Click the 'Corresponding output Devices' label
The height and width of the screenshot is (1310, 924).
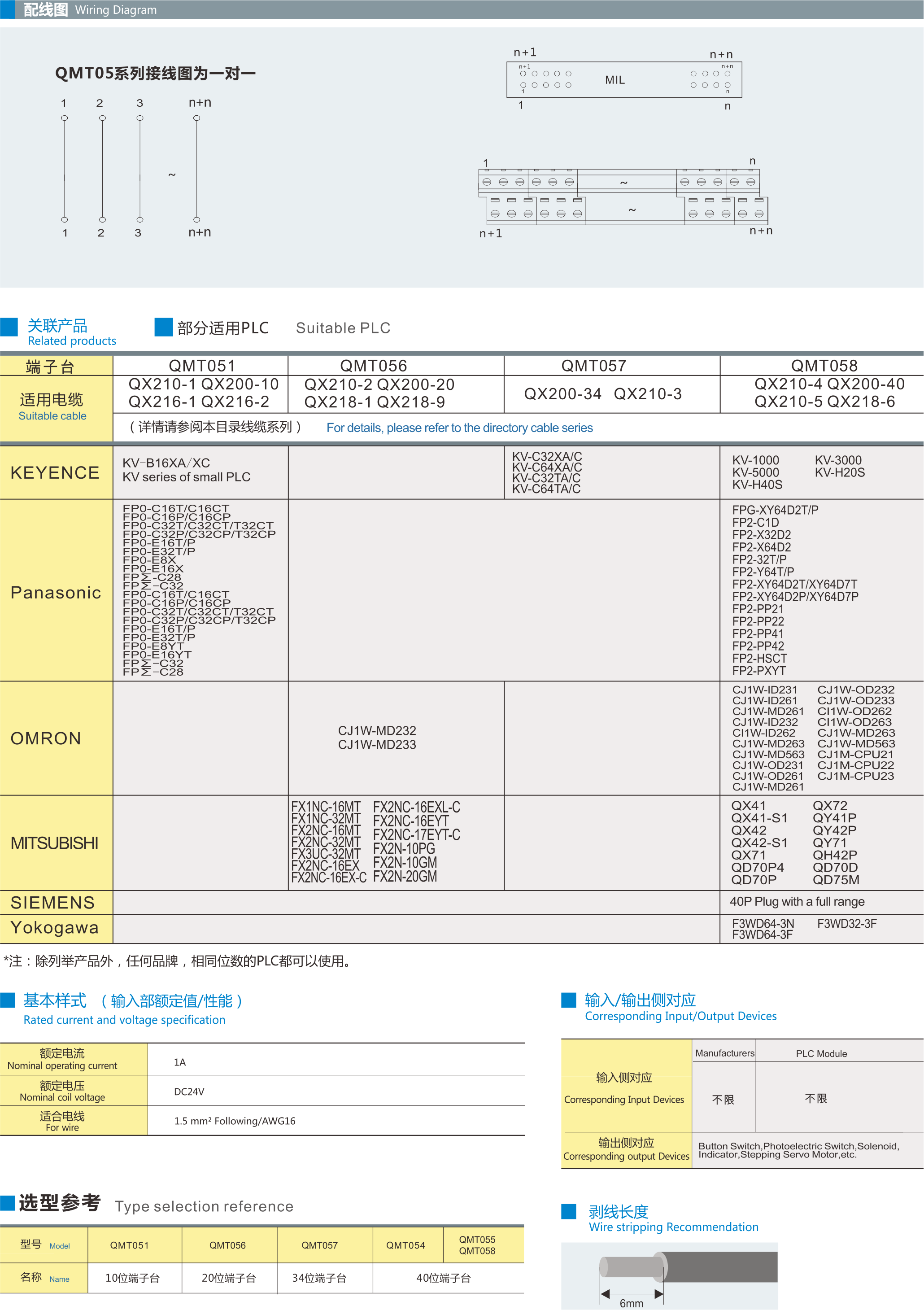tap(626, 1157)
